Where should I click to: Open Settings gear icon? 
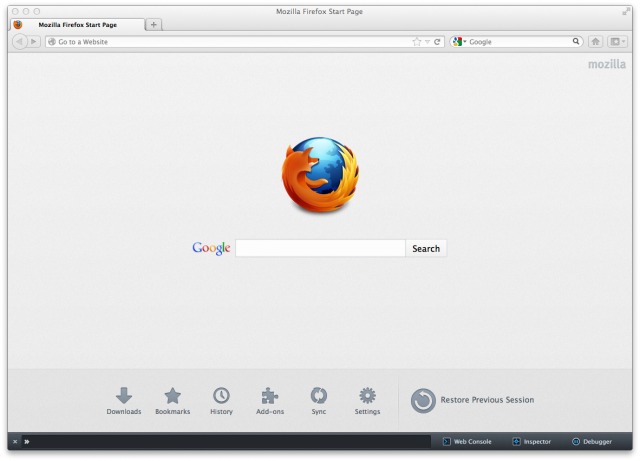point(367,401)
